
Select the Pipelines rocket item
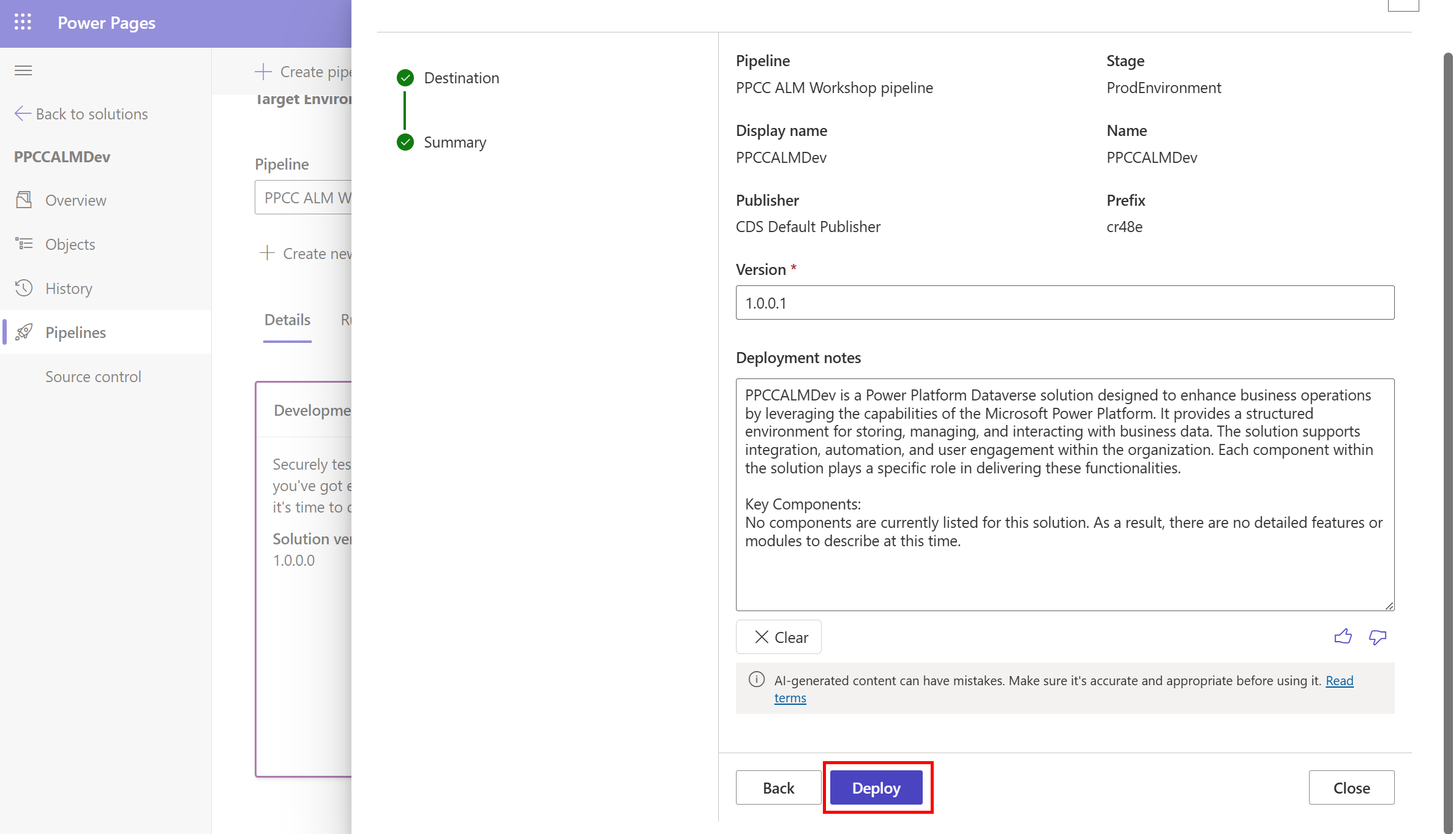pyautogui.click(x=75, y=332)
